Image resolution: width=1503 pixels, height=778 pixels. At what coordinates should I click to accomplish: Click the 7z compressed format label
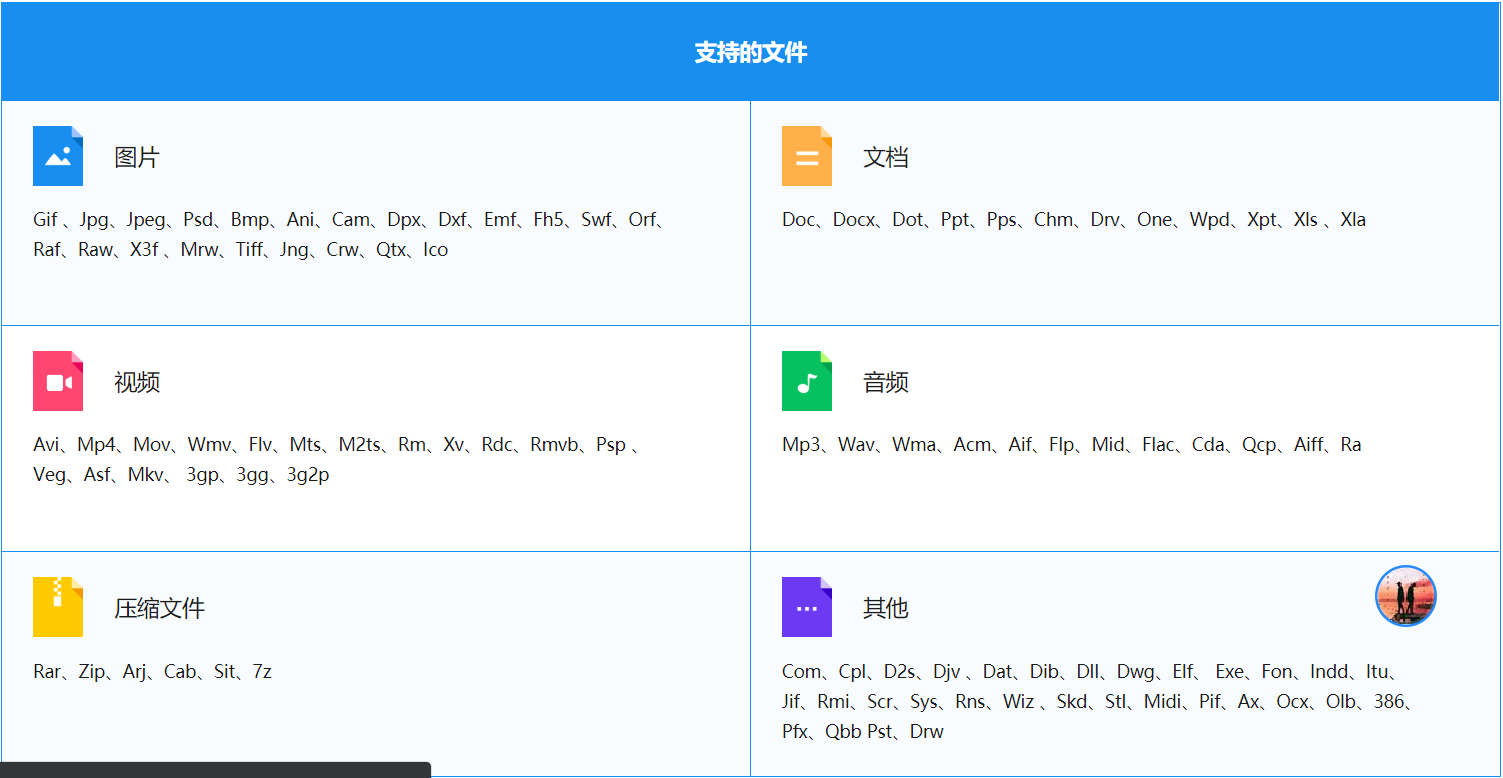click(264, 671)
